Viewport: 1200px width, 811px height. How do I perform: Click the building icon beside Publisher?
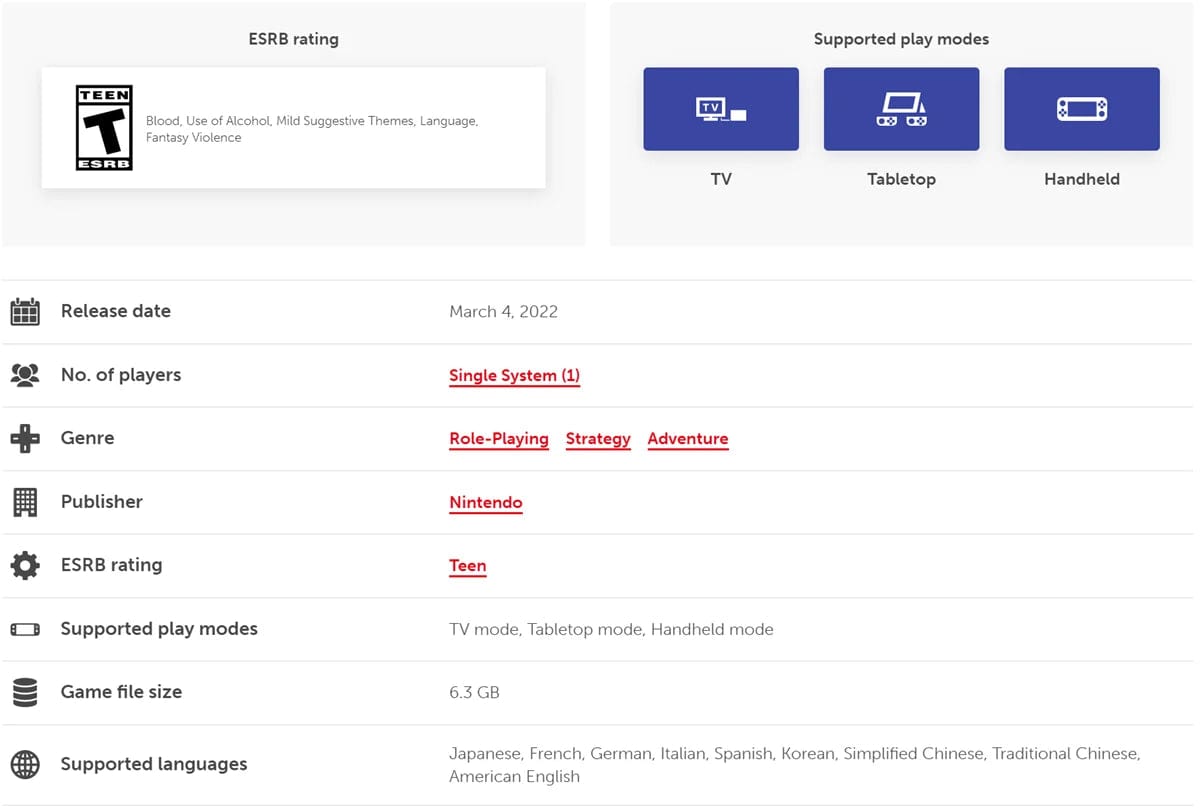25,502
